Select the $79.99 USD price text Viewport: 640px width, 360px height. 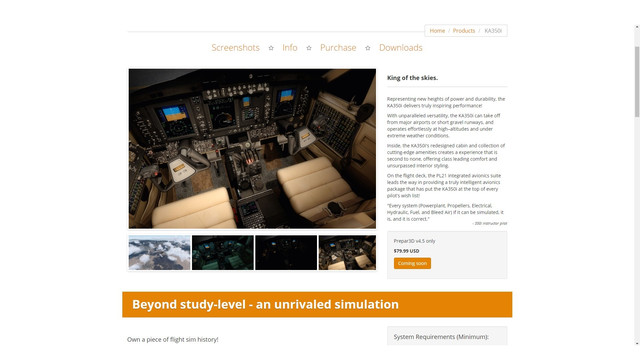(x=407, y=251)
